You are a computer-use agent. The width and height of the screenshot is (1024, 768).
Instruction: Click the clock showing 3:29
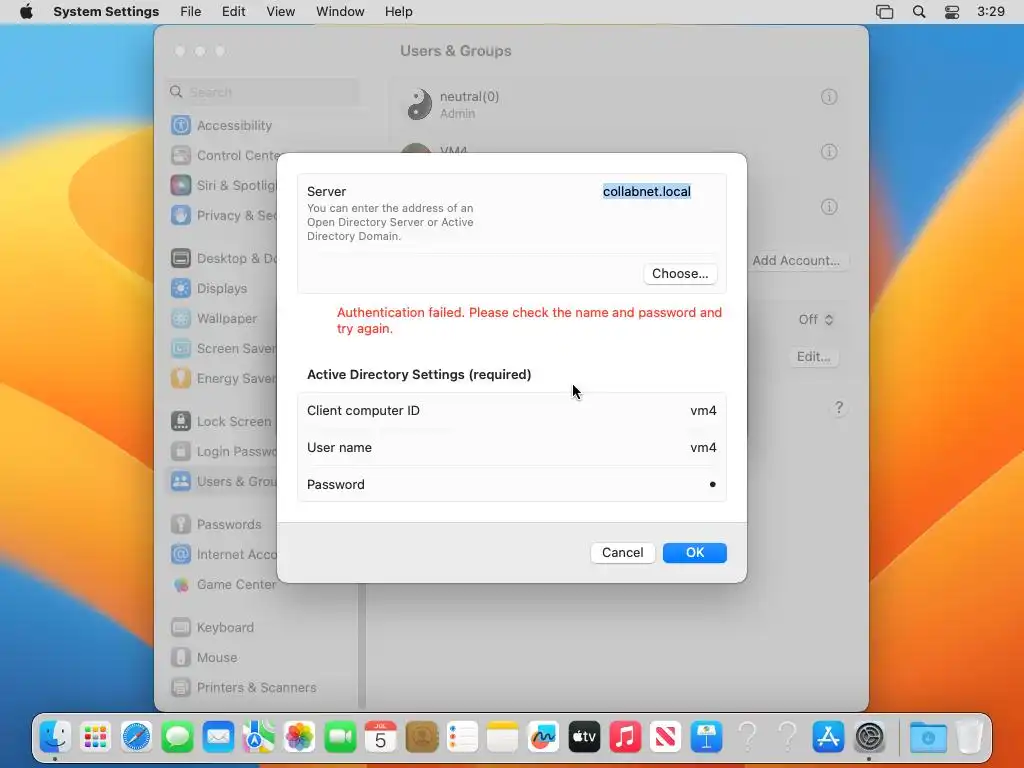click(991, 12)
